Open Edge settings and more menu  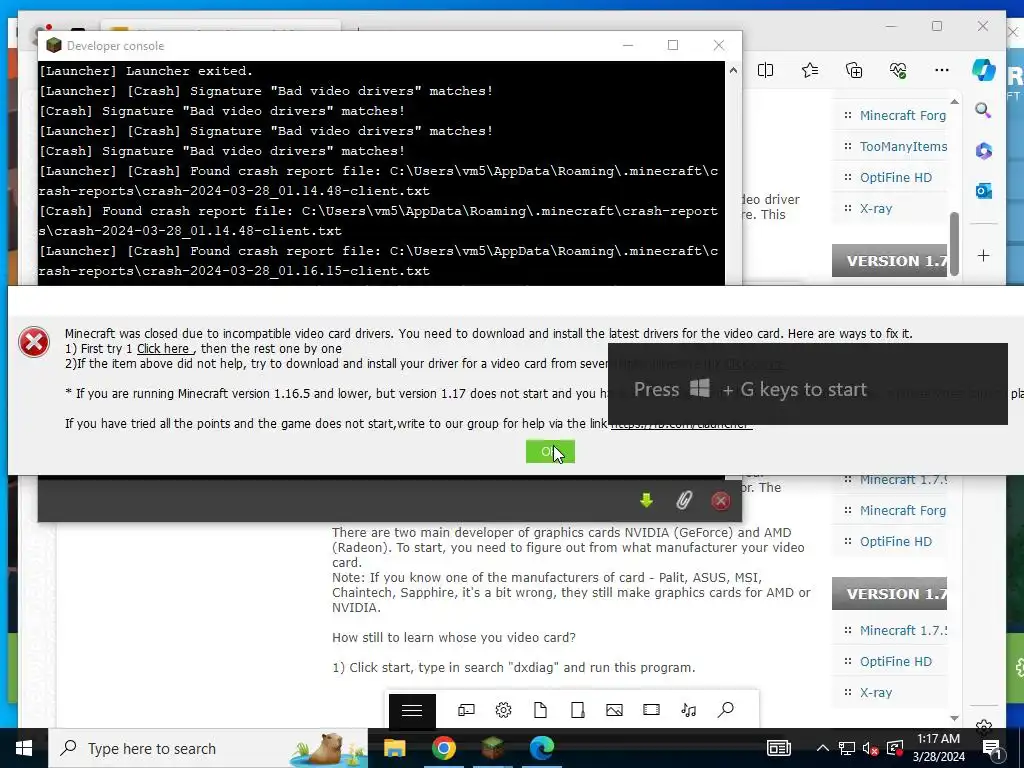942,70
